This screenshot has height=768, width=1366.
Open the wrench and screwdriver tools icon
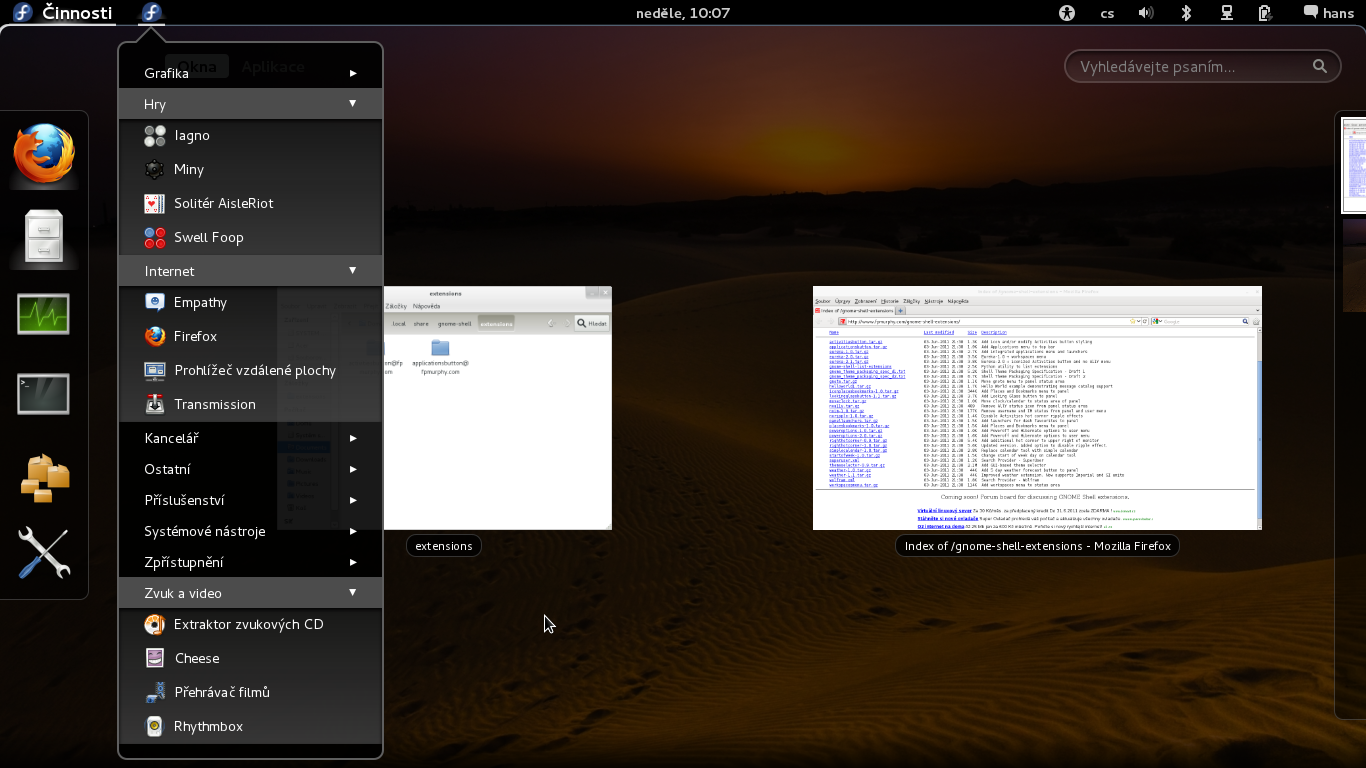pos(43,553)
